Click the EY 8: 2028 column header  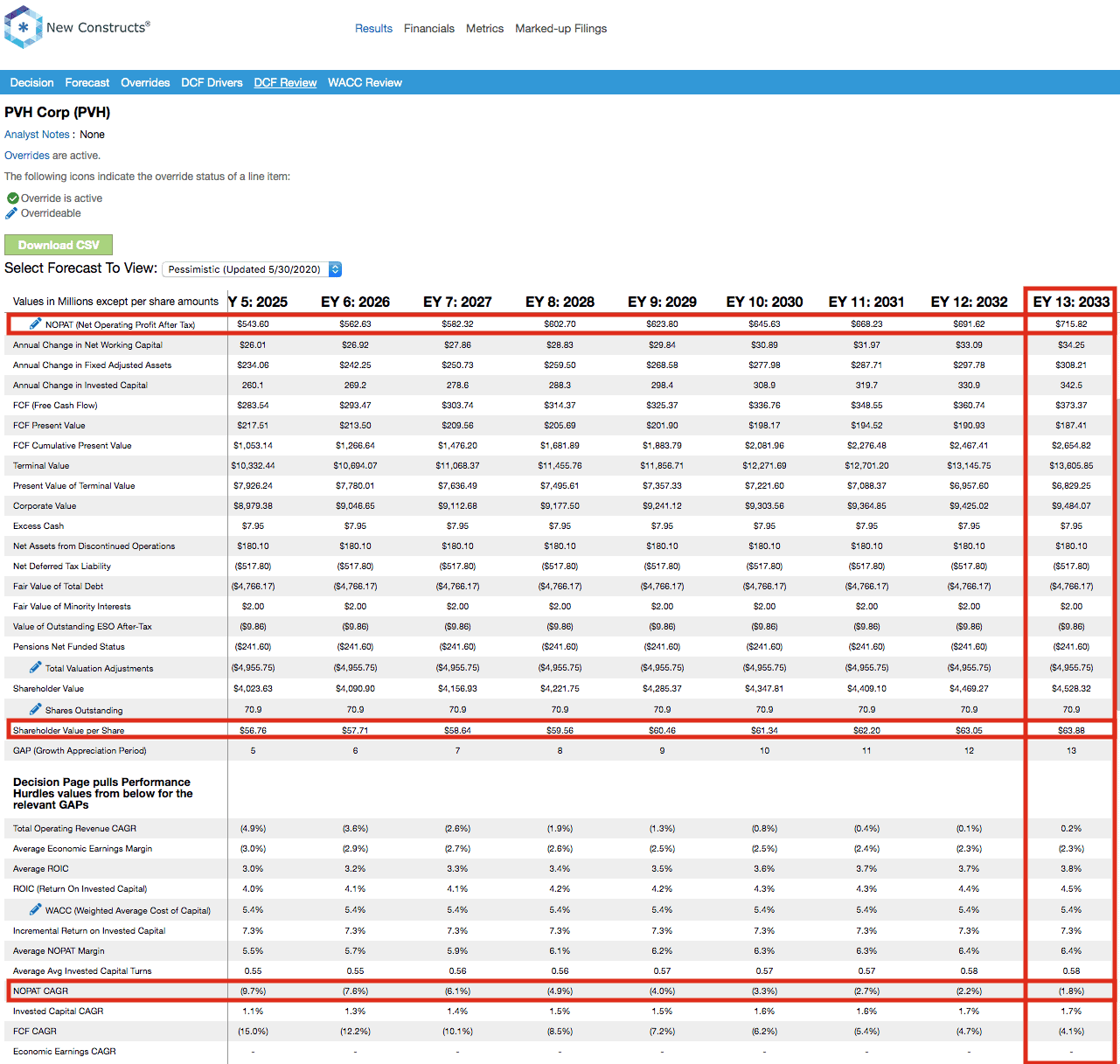point(560,302)
